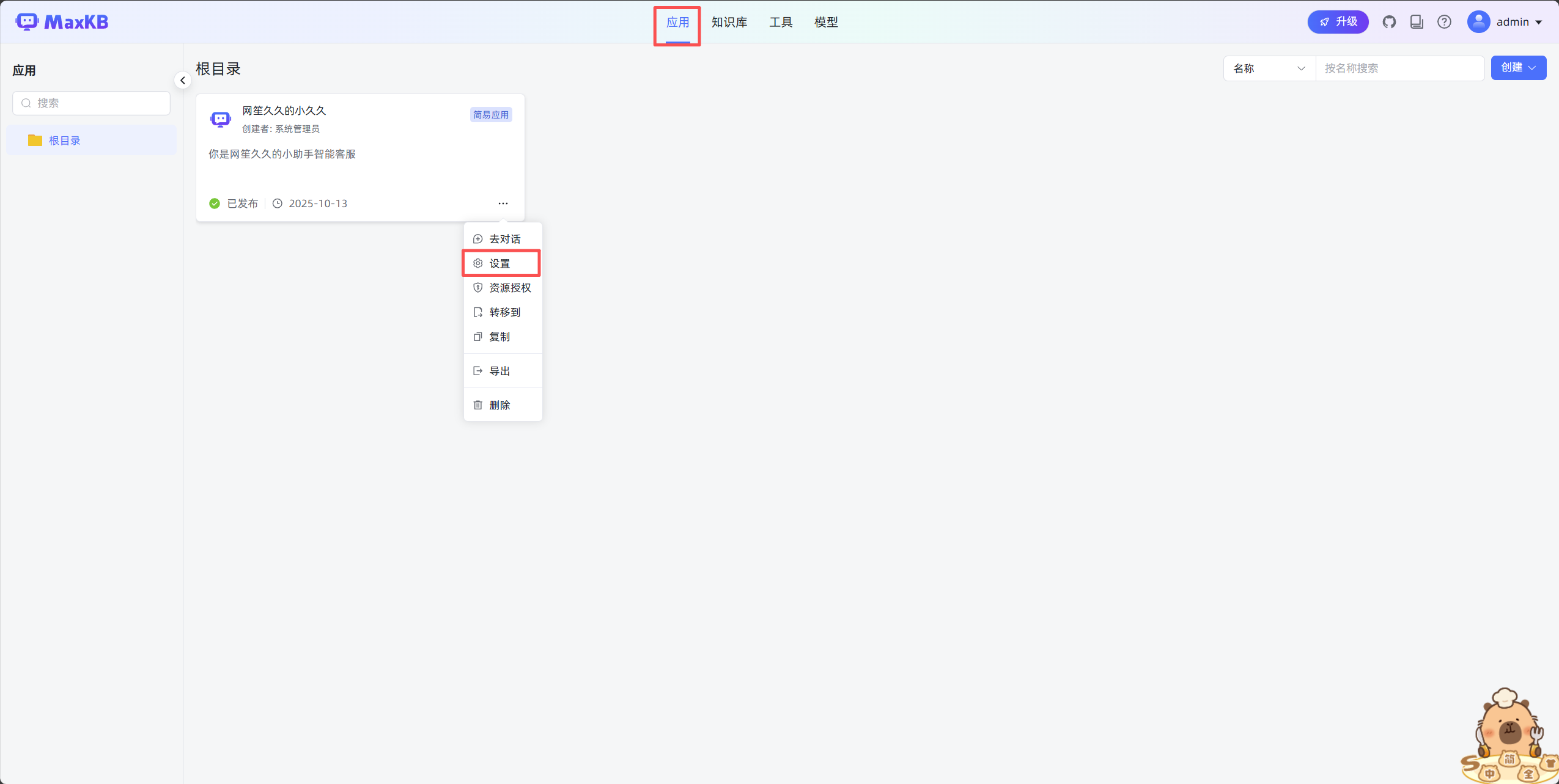1559x784 pixels.
Task: Expand the 创建 dropdown button
Action: 1518,68
